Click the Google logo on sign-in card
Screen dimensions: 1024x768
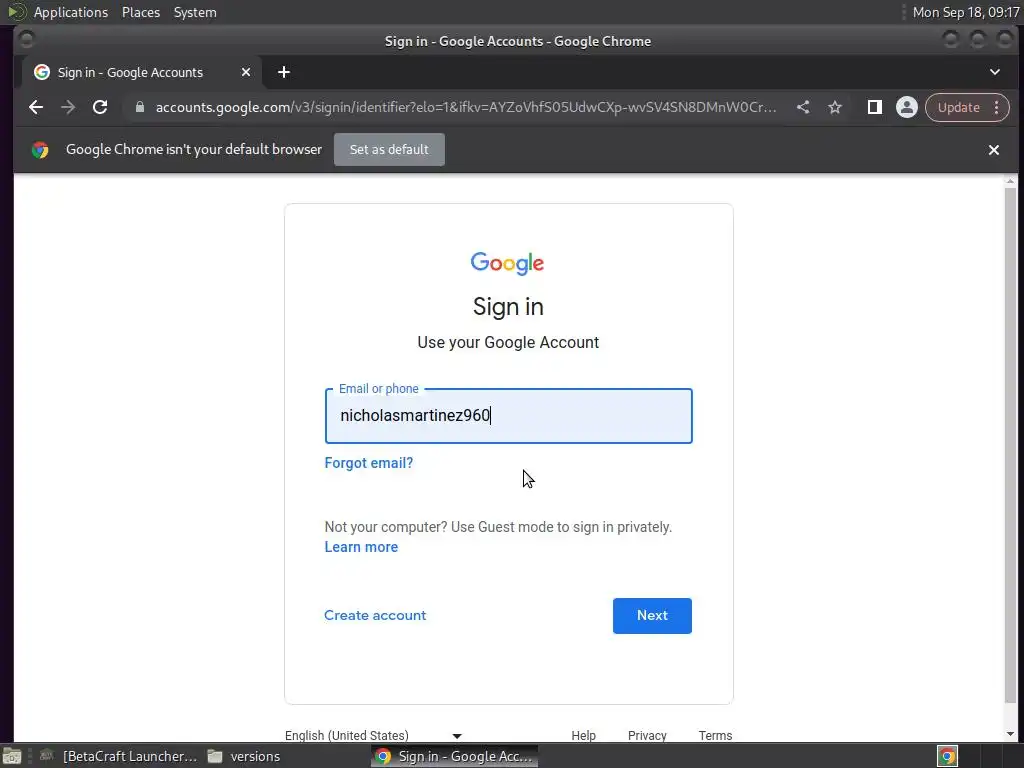(x=507, y=263)
